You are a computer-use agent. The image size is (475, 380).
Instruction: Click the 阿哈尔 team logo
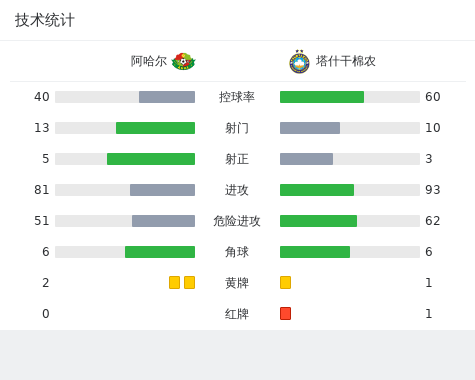pyautogui.click(x=183, y=61)
